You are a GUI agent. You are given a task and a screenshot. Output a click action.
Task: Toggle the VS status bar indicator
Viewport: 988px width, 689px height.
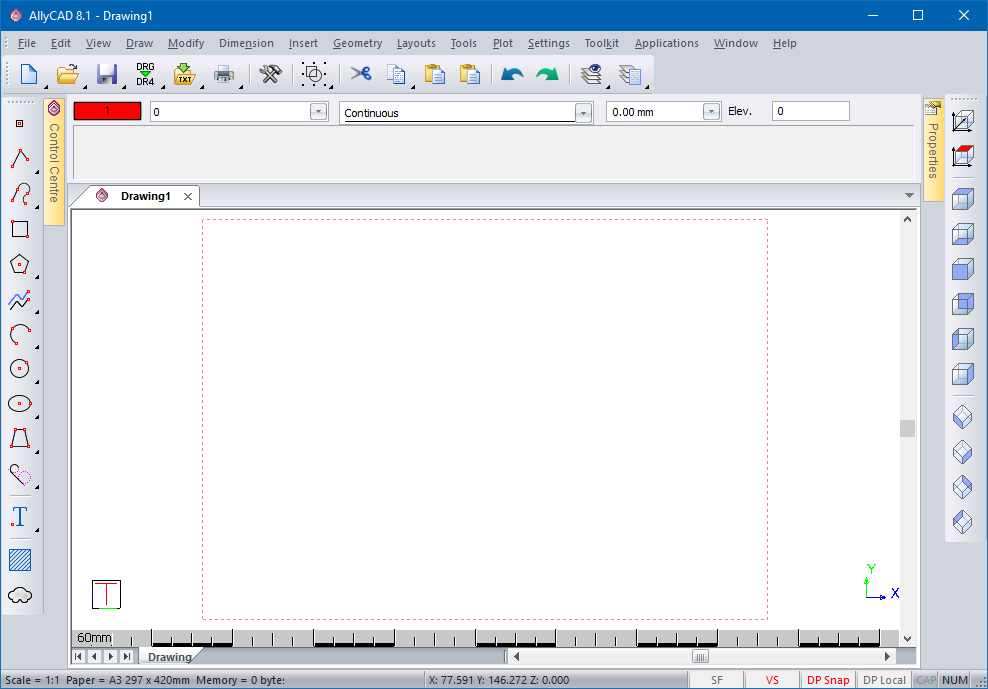point(772,680)
